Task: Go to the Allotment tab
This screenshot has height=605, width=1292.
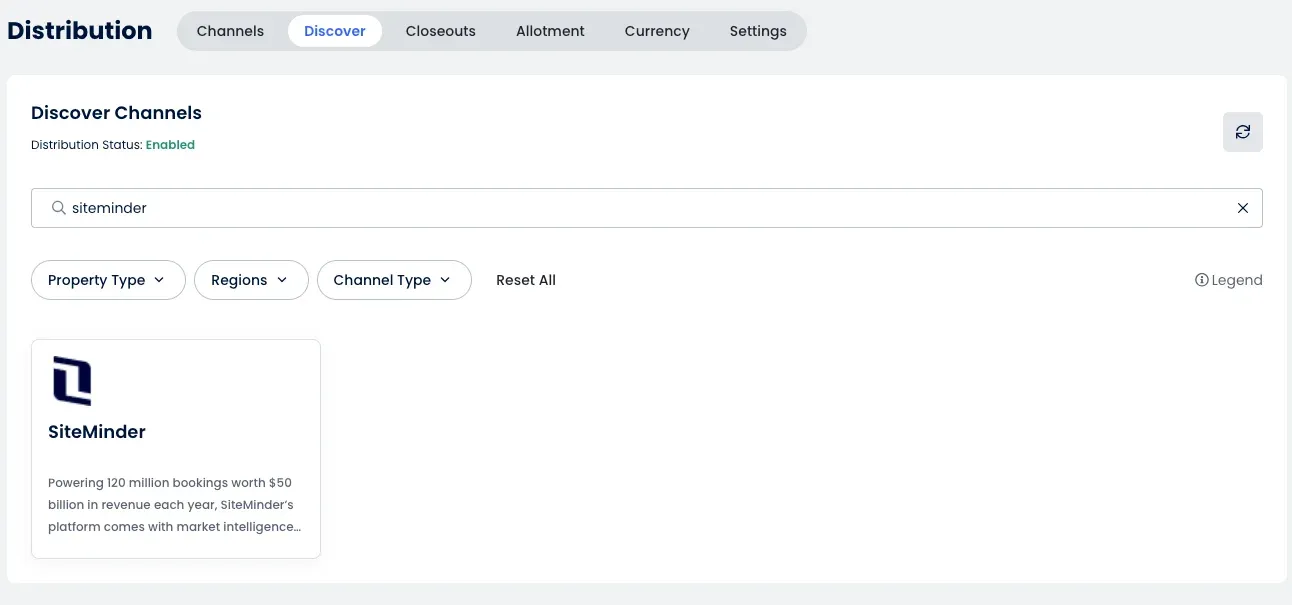Action: (550, 30)
